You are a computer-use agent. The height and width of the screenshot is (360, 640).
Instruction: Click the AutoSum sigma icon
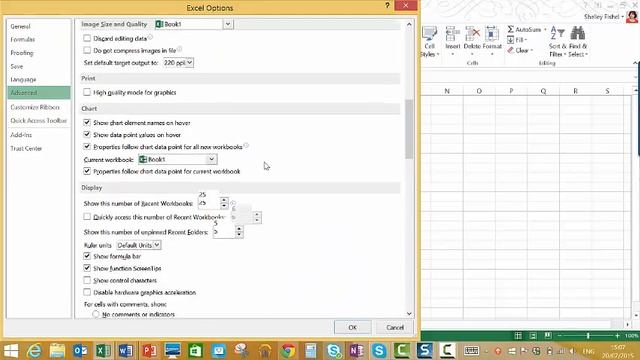(511, 29)
